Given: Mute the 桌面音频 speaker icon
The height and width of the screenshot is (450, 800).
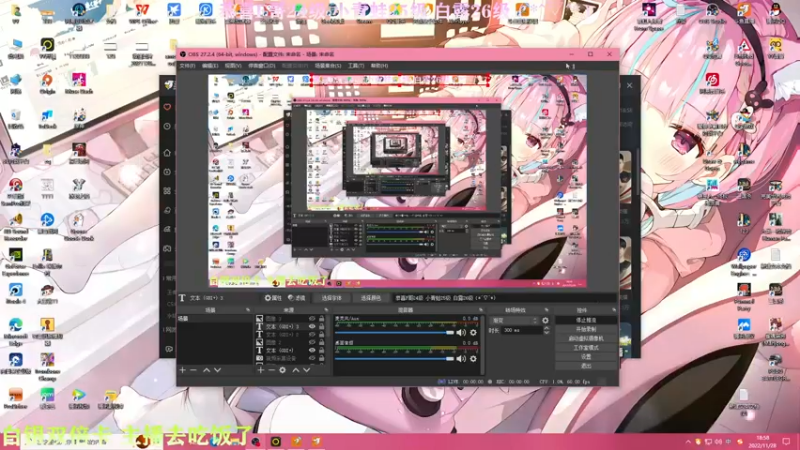Looking at the screenshot, I should click(461, 359).
